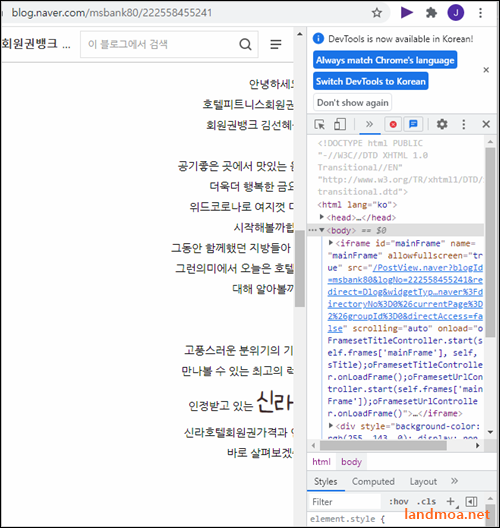Expand the mainFrame iframe node
500x528 pixels.
(x=331, y=243)
